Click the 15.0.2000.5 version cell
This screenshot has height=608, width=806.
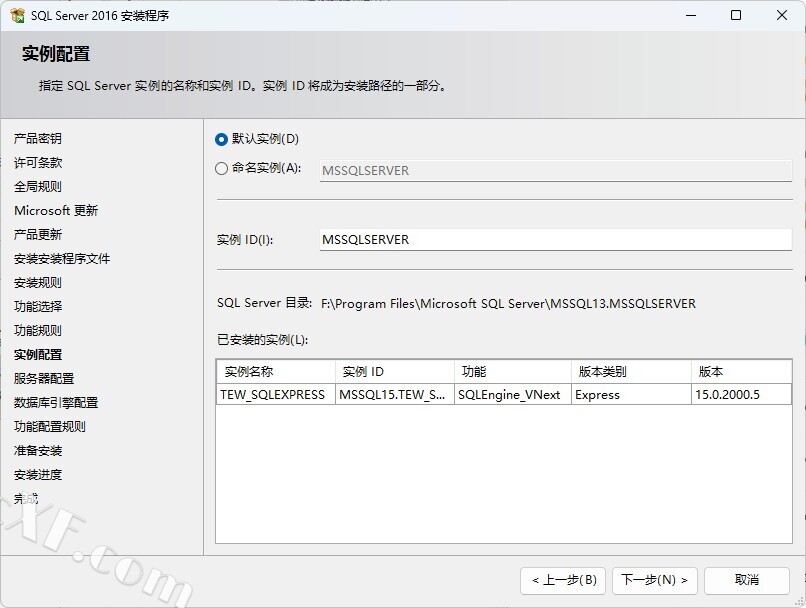coord(741,395)
